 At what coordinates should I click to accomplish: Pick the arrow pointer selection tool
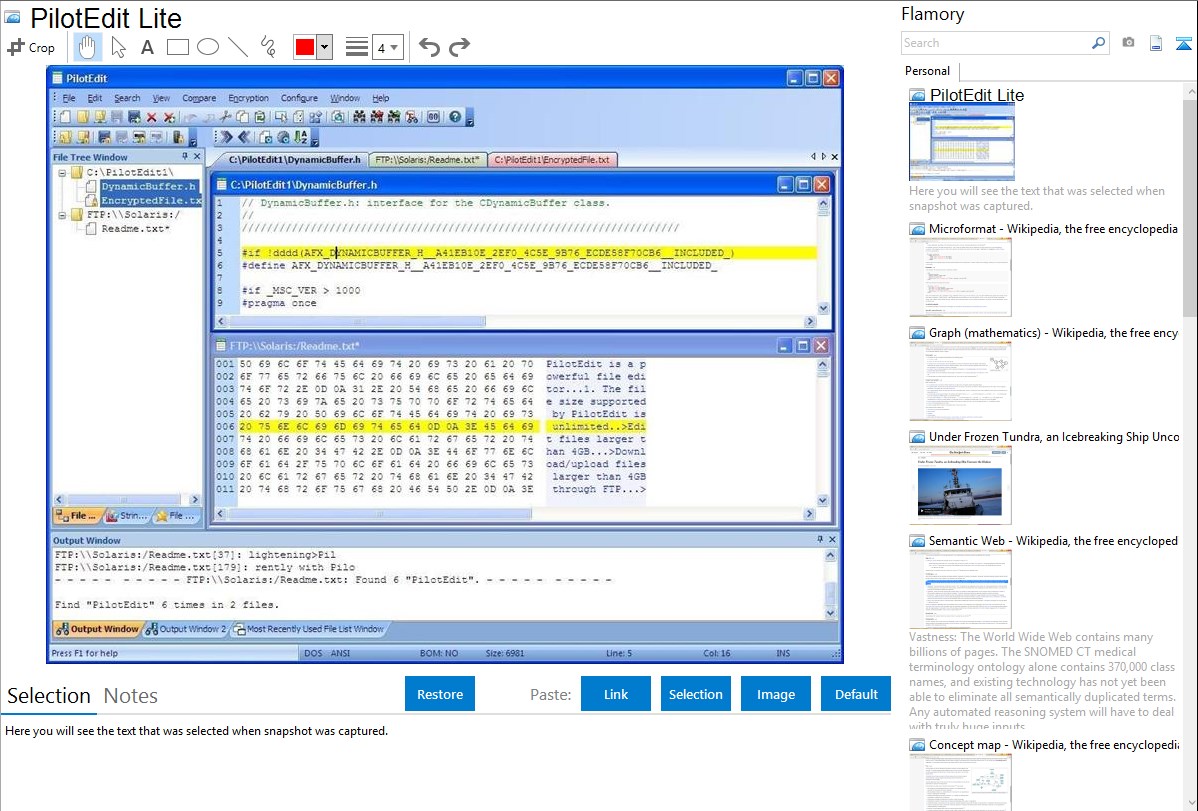coord(118,47)
